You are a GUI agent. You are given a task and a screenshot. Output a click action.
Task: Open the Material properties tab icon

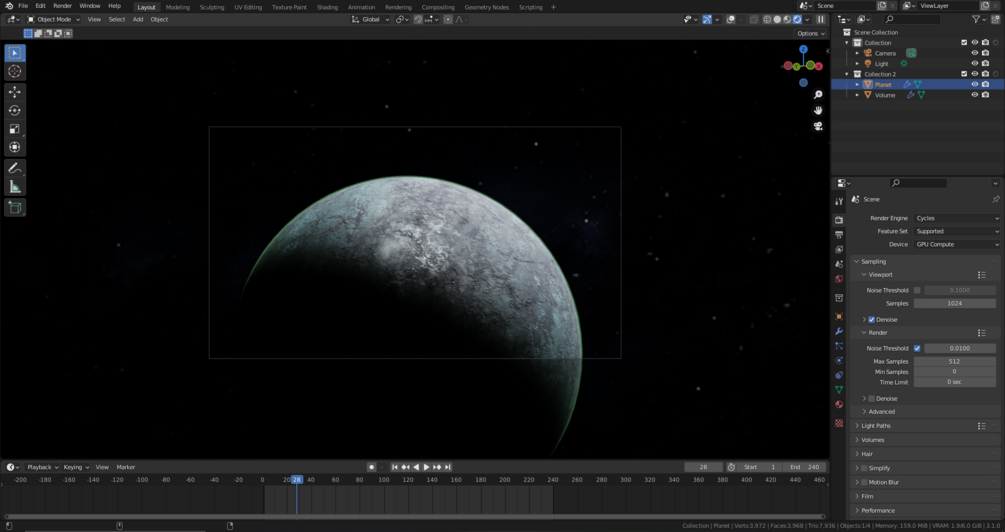coord(839,404)
